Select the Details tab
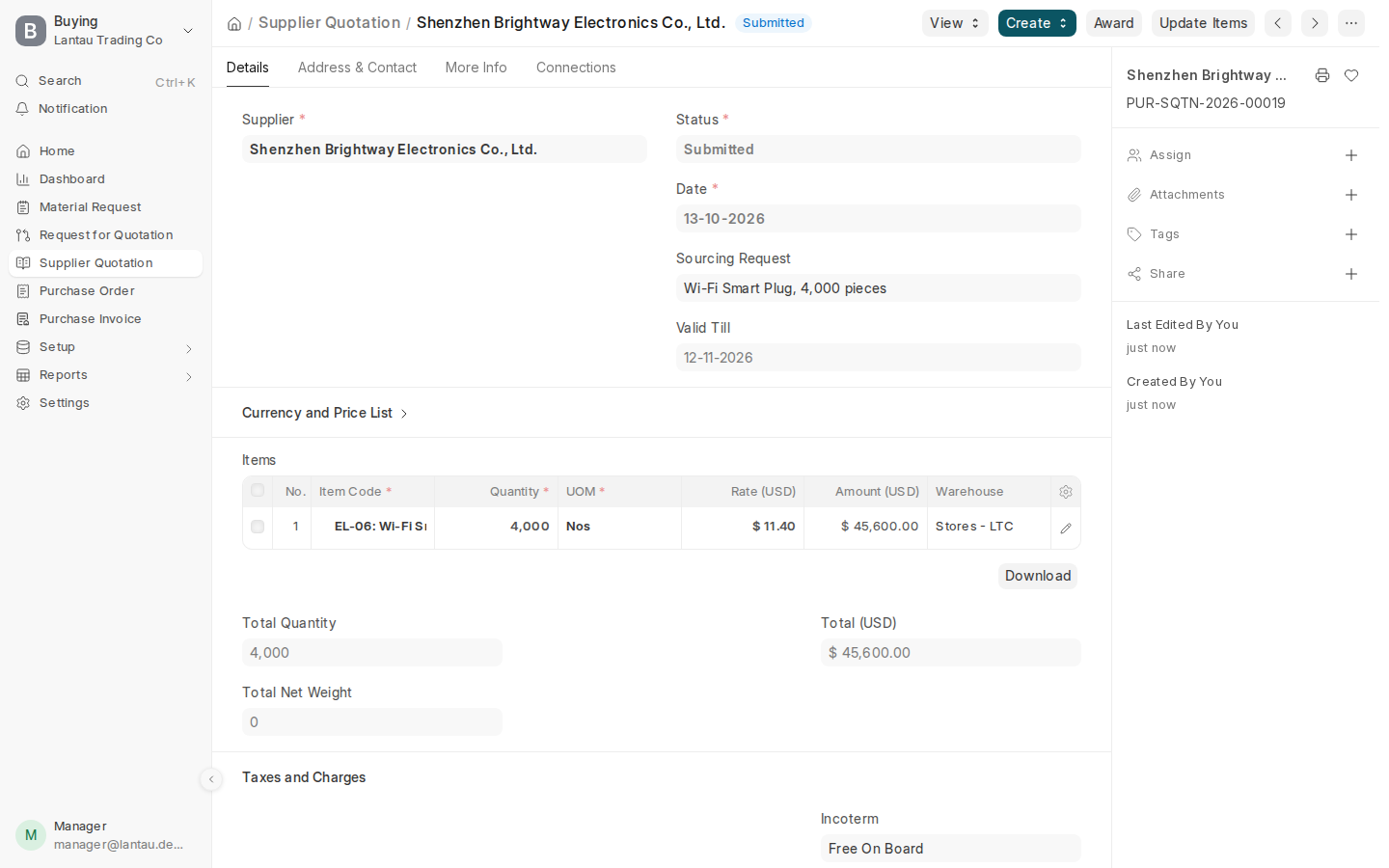Viewport: 1389px width, 868px height. pos(248,68)
